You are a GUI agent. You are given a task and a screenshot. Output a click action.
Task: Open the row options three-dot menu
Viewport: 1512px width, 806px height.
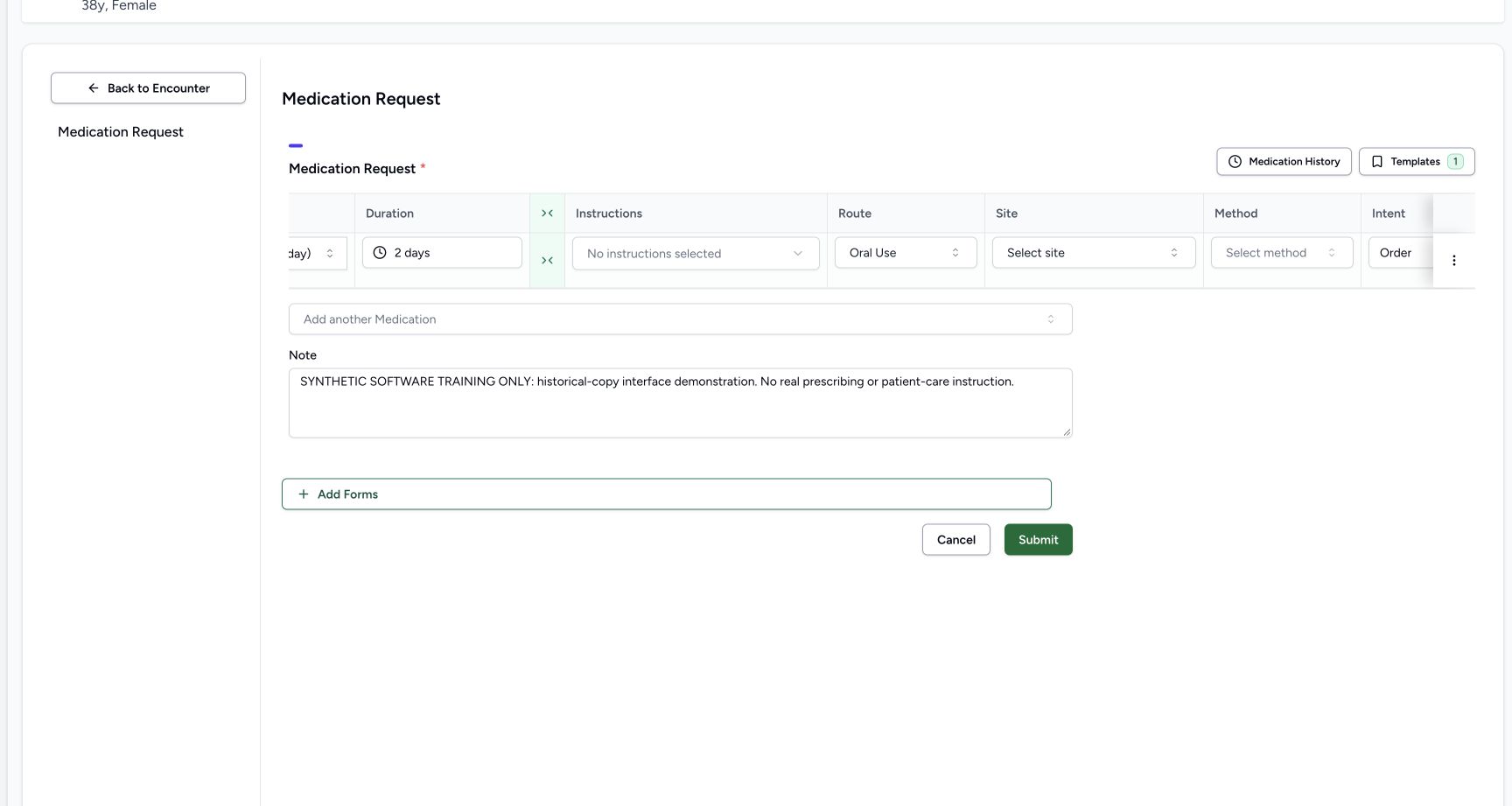(1453, 261)
